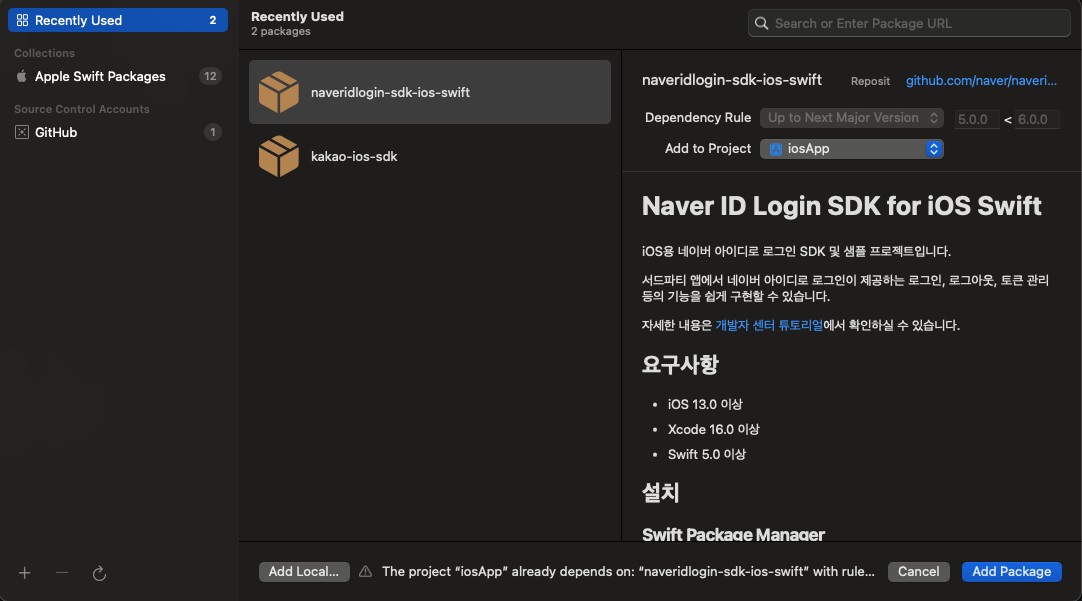Refresh package collections with reload icon
This screenshot has width=1082, height=601.
coord(99,573)
